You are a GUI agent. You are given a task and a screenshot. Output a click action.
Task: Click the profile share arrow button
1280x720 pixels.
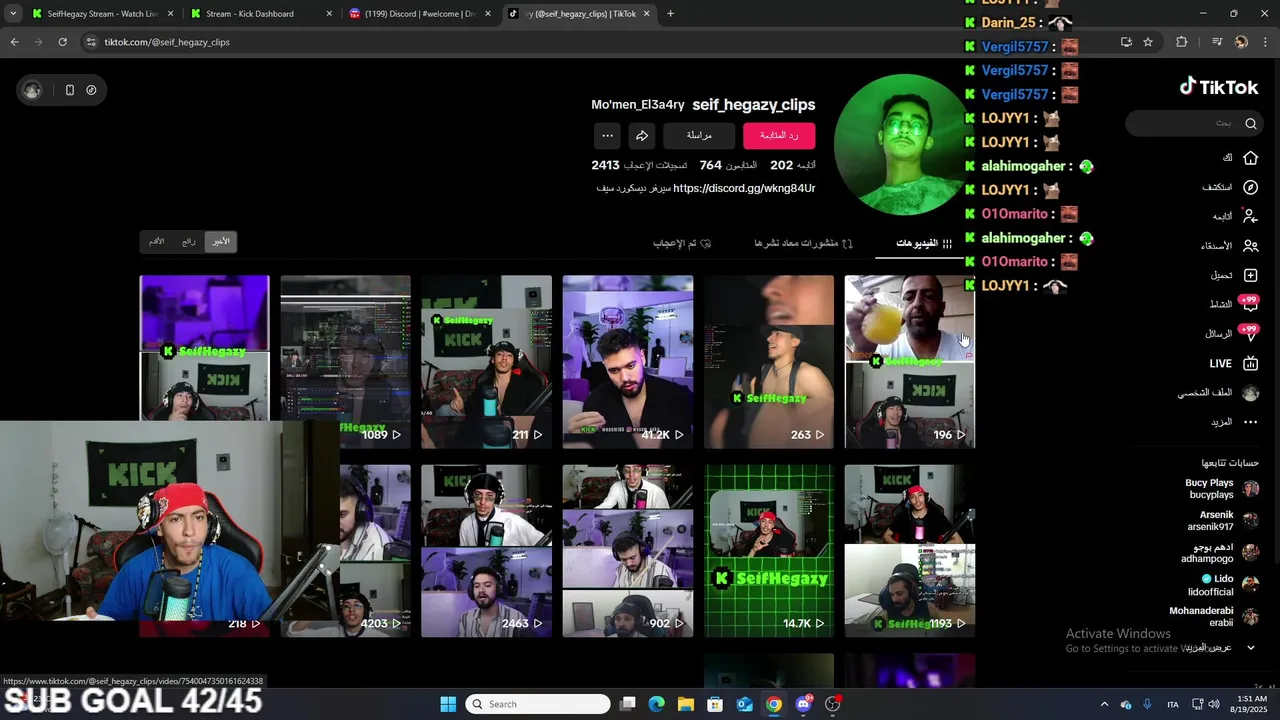coord(642,135)
